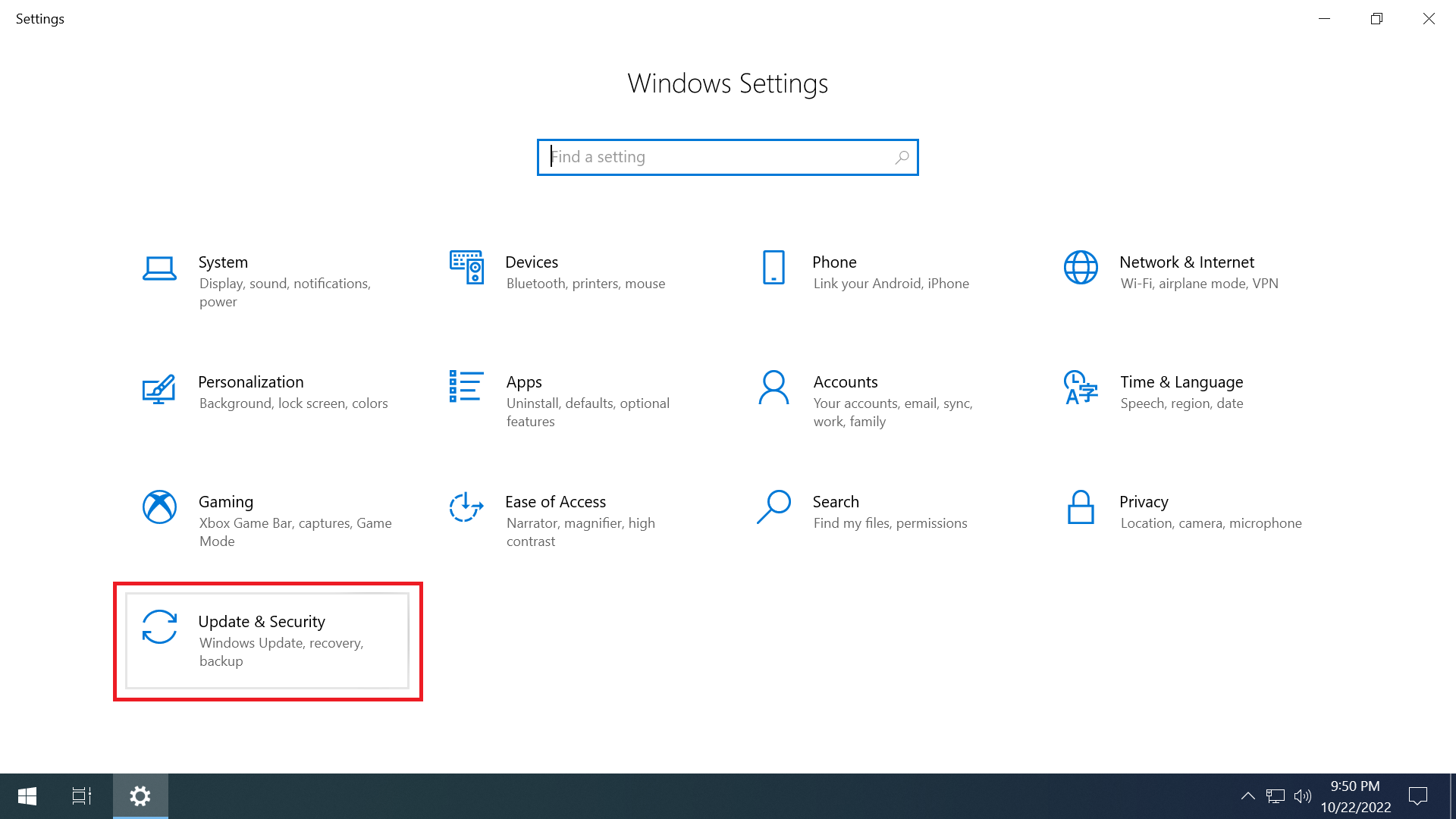Open the Devices keyboard and speaker icon

pos(466,267)
